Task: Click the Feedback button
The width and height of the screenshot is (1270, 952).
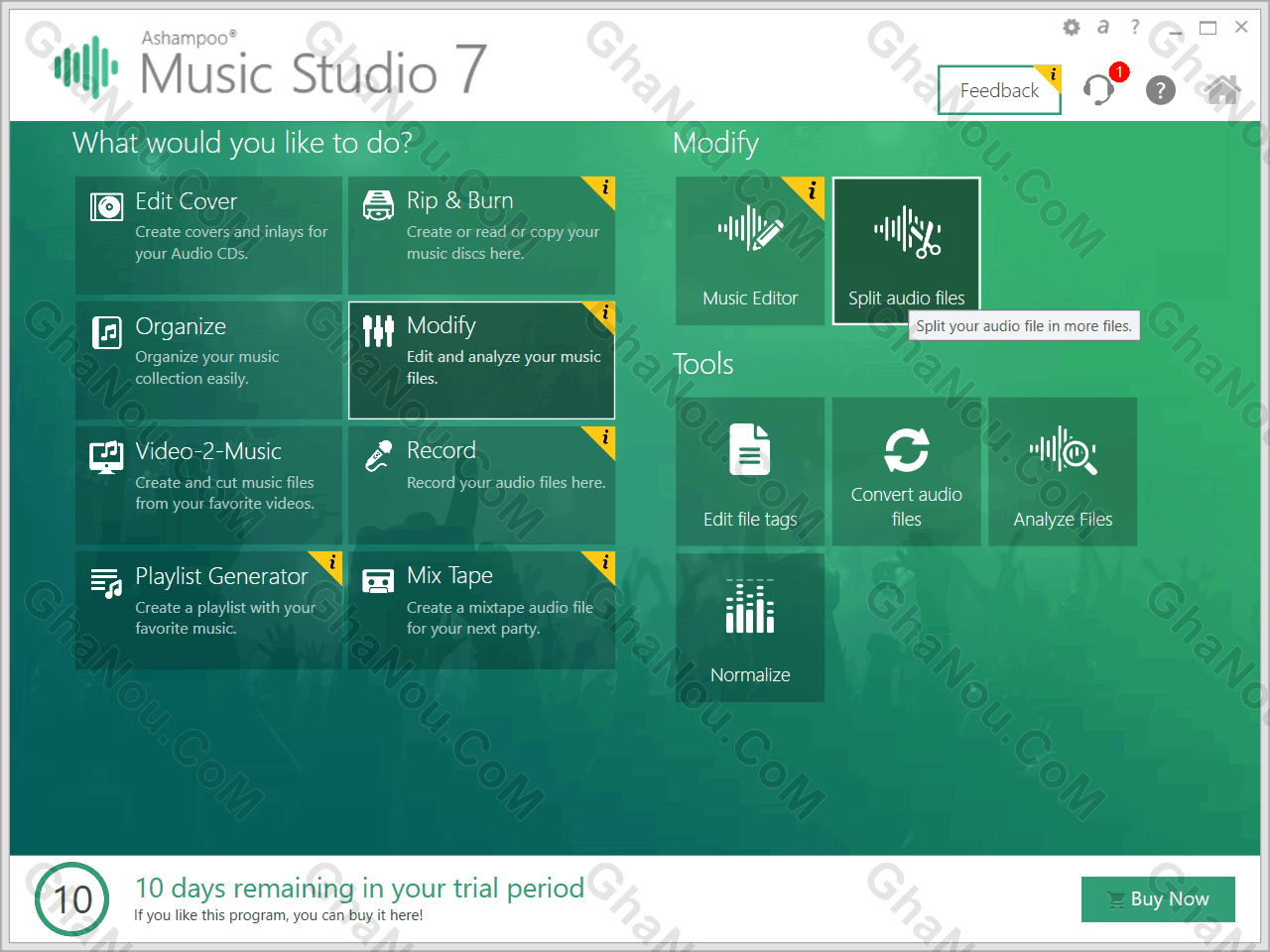Action: pyautogui.click(x=999, y=90)
